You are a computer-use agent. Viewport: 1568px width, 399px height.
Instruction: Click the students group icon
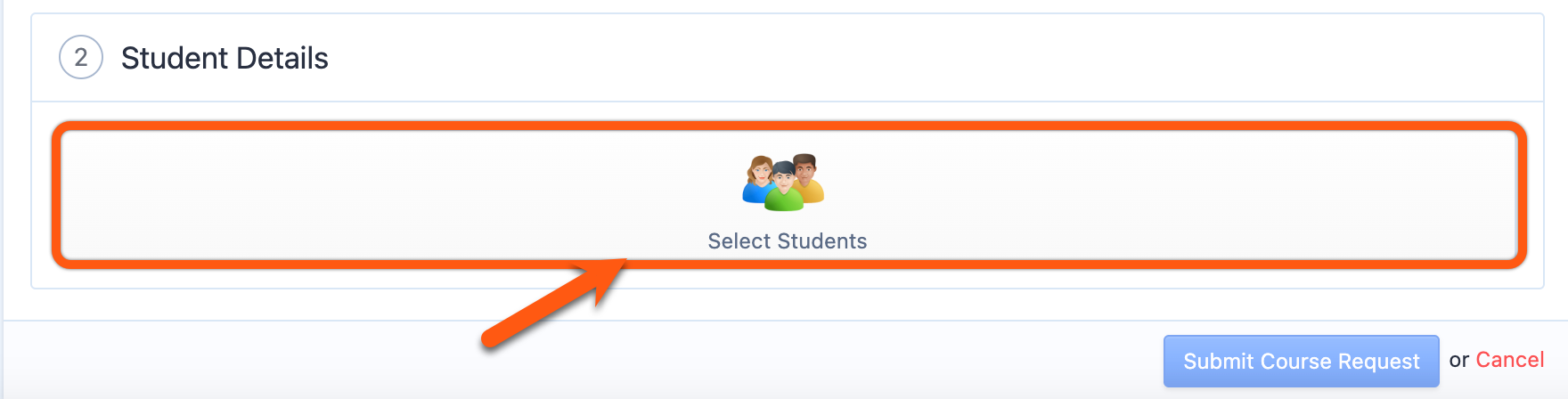click(x=784, y=183)
